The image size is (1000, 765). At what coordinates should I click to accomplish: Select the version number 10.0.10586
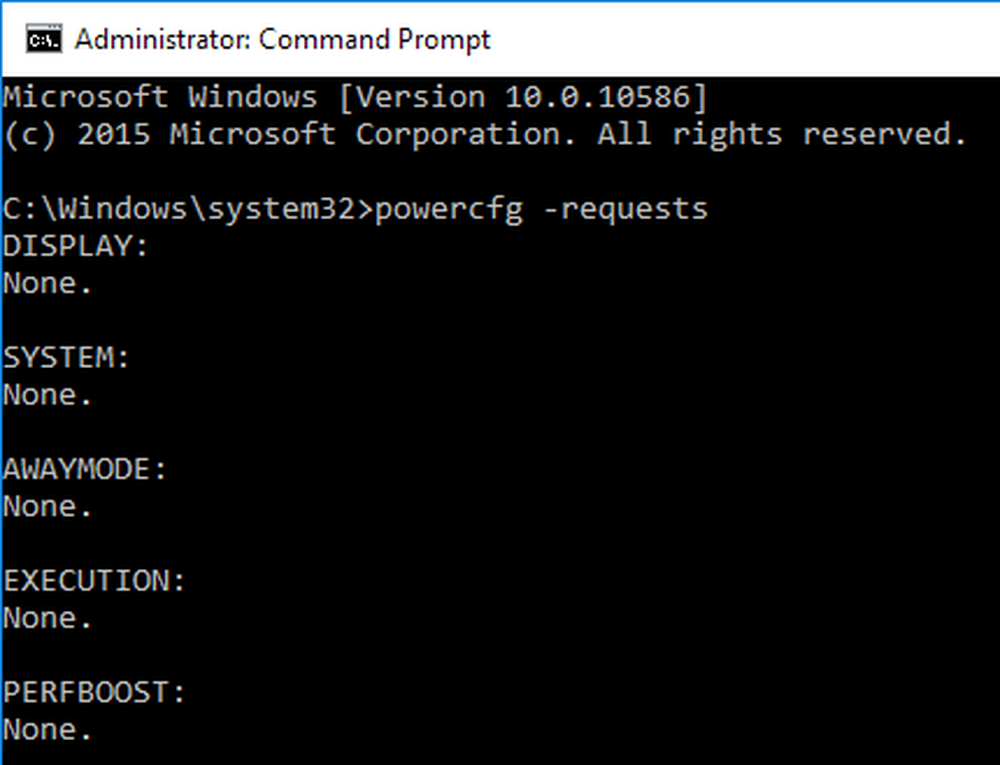pos(598,98)
